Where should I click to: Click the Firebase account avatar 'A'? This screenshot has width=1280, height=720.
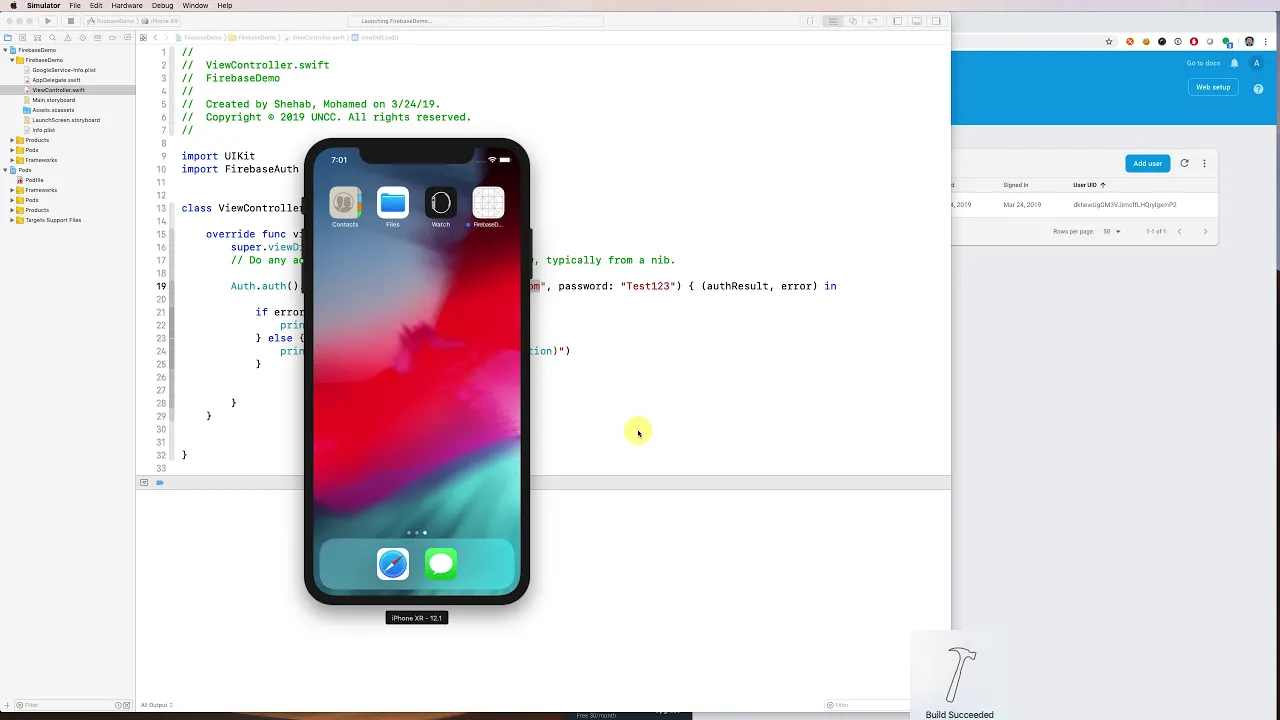coord(1257,63)
